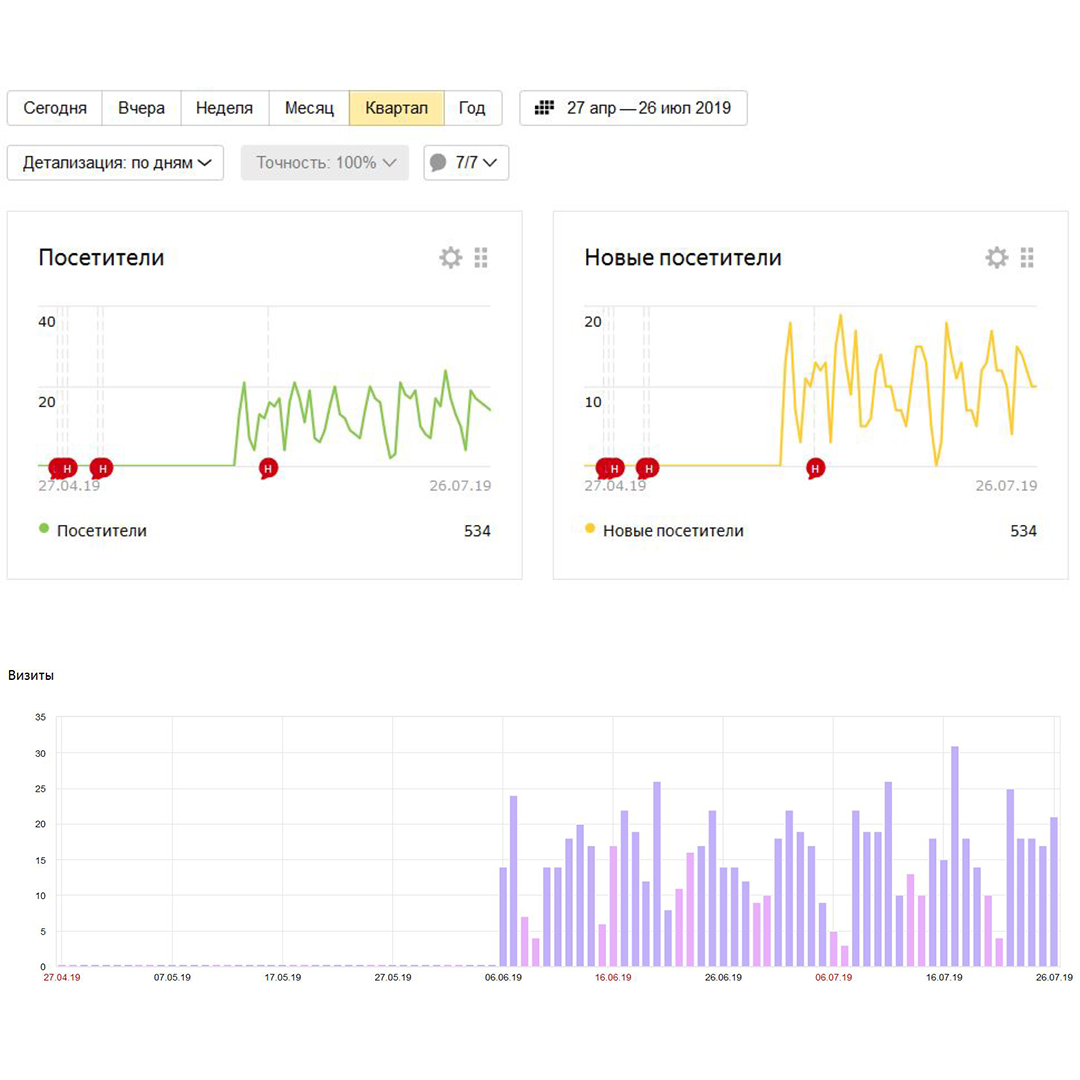Screen dimensions: 1080x1080
Task: Click the 534 total in Новые посетители widget
Action: (x=1024, y=531)
